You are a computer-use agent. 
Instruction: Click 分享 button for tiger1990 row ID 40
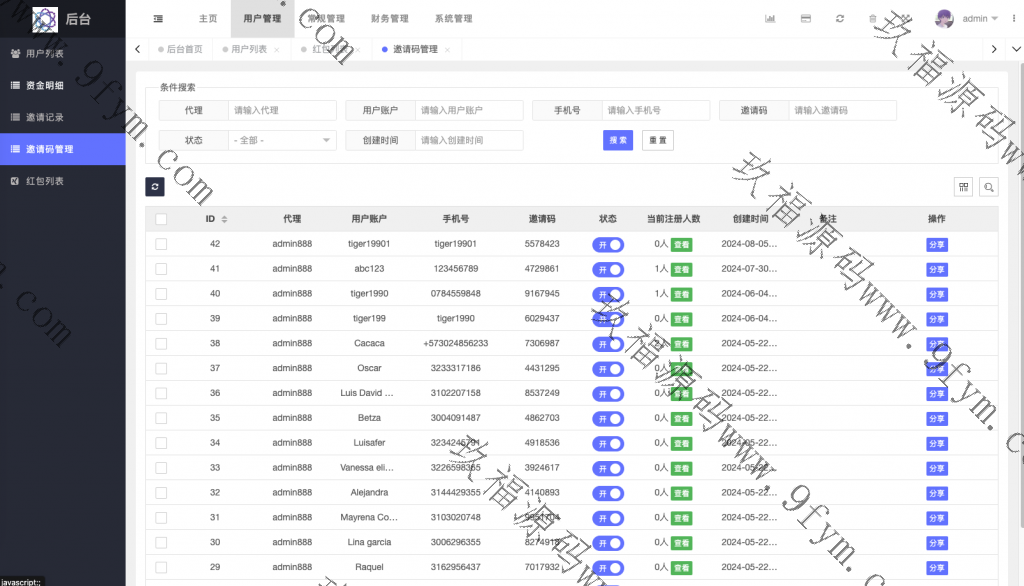point(936,294)
